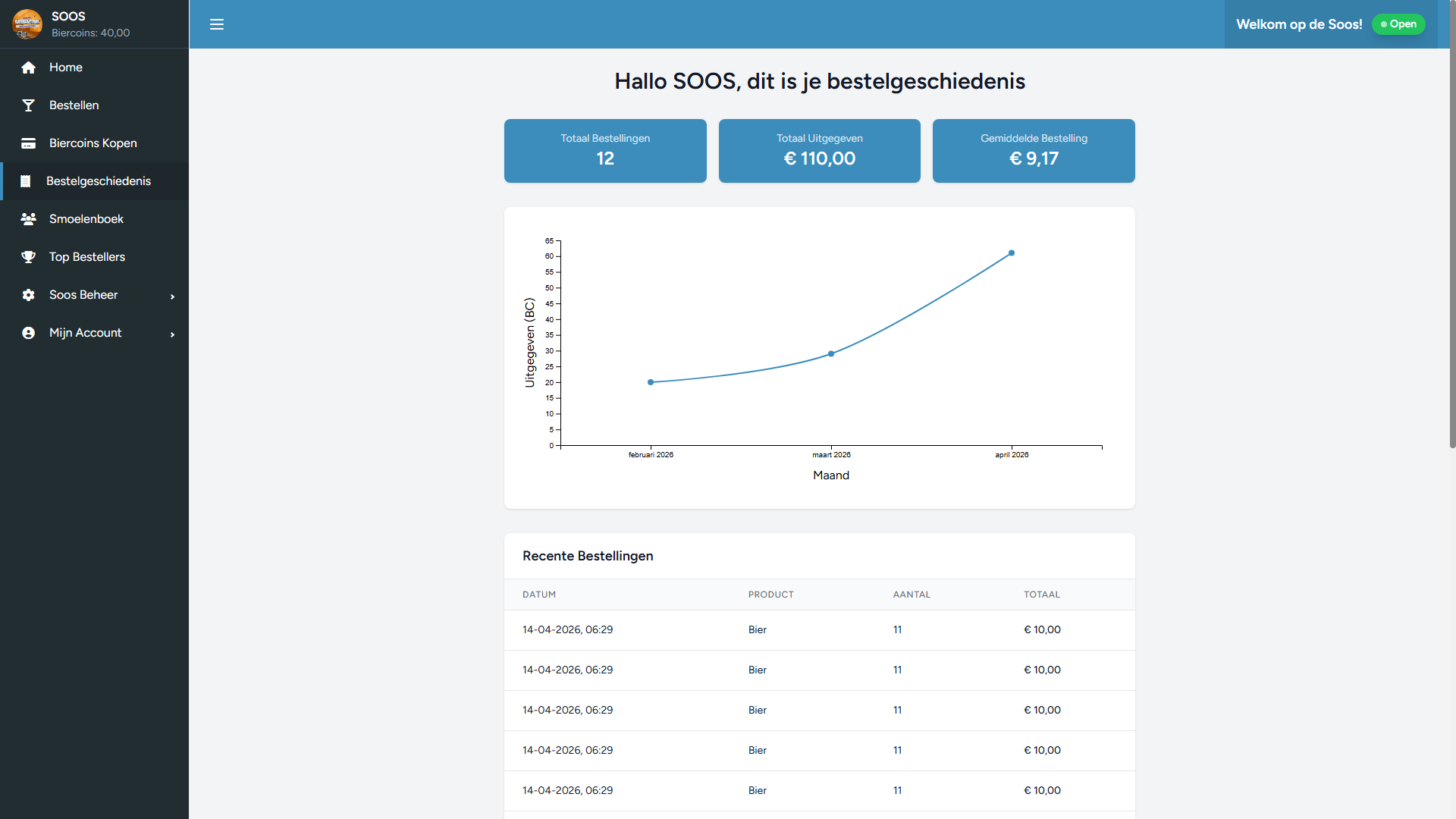The width and height of the screenshot is (1456, 819).
Task: Click the hamburger menu icon
Action: point(217,24)
